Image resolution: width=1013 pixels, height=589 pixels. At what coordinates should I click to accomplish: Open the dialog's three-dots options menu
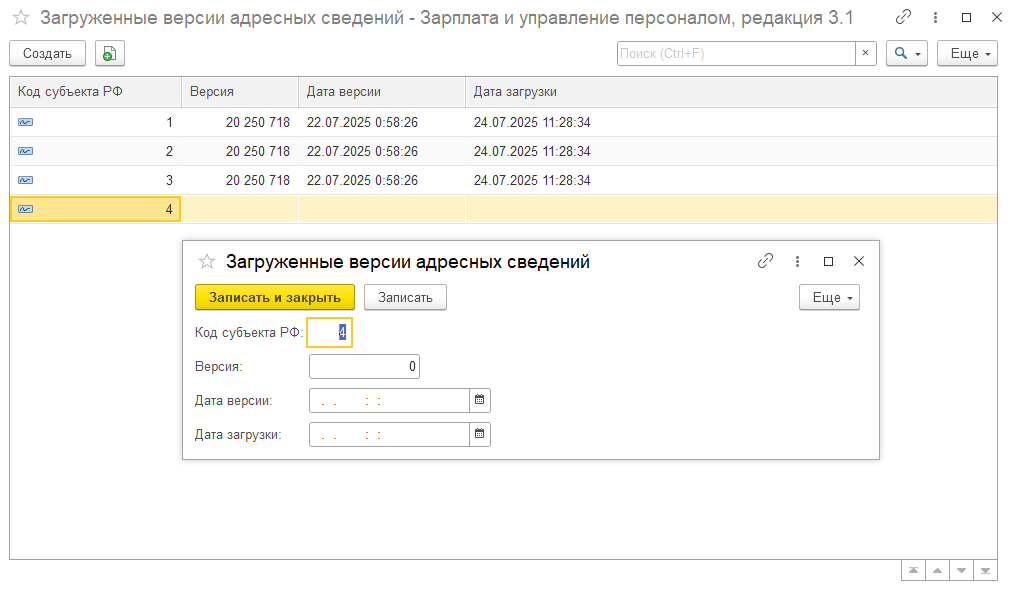[x=797, y=261]
